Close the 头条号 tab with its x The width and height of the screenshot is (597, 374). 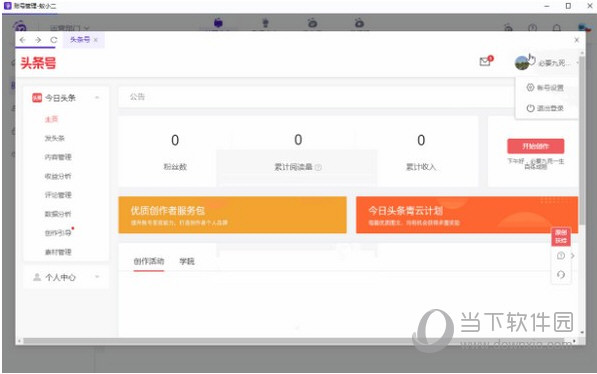(x=96, y=40)
